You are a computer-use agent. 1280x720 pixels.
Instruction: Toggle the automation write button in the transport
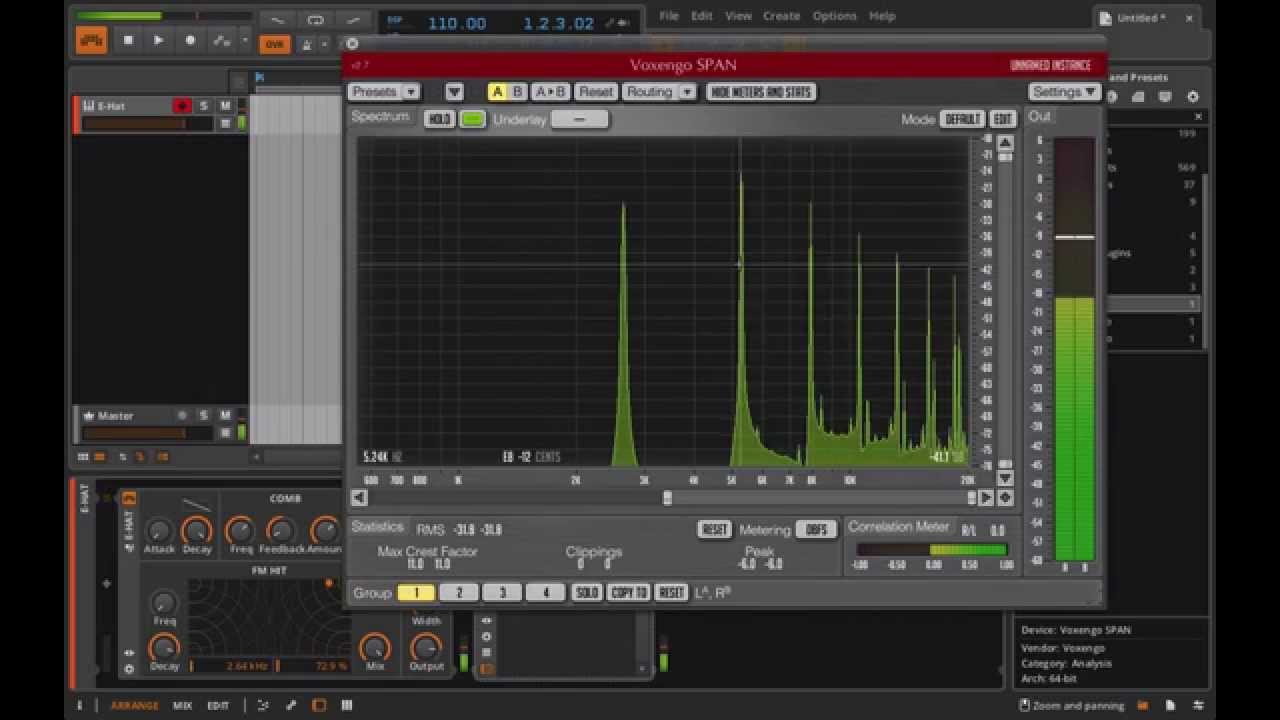pyautogui.click(x=224, y=40)
